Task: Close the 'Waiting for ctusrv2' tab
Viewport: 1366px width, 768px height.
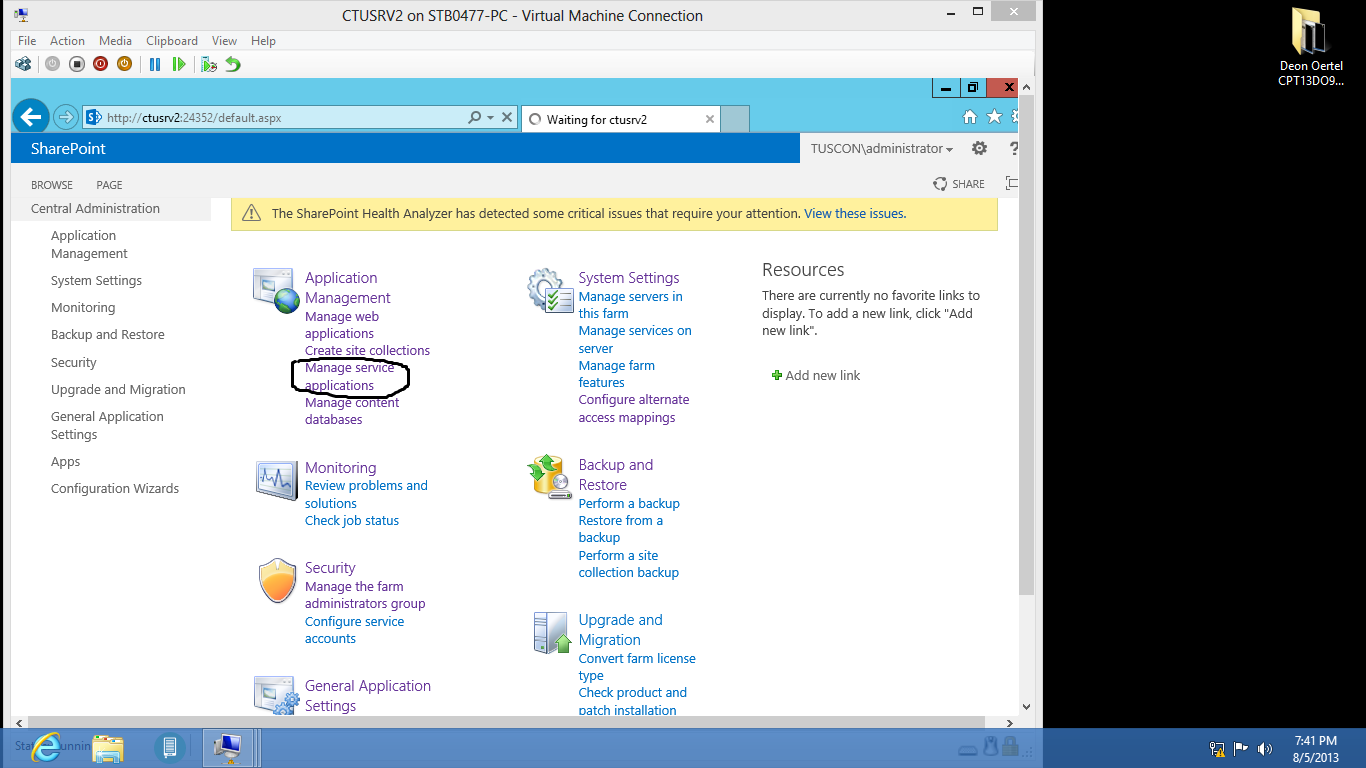Action: click(x=710, y=119)
